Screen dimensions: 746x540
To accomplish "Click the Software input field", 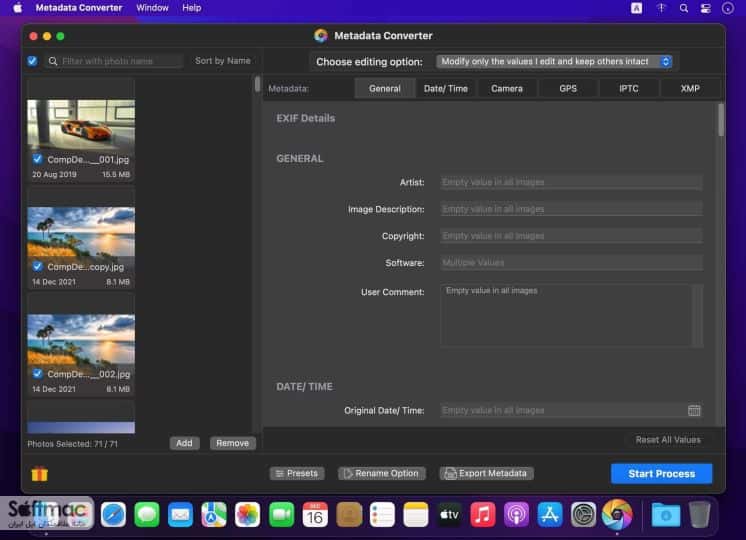I will tap(571, 263).
